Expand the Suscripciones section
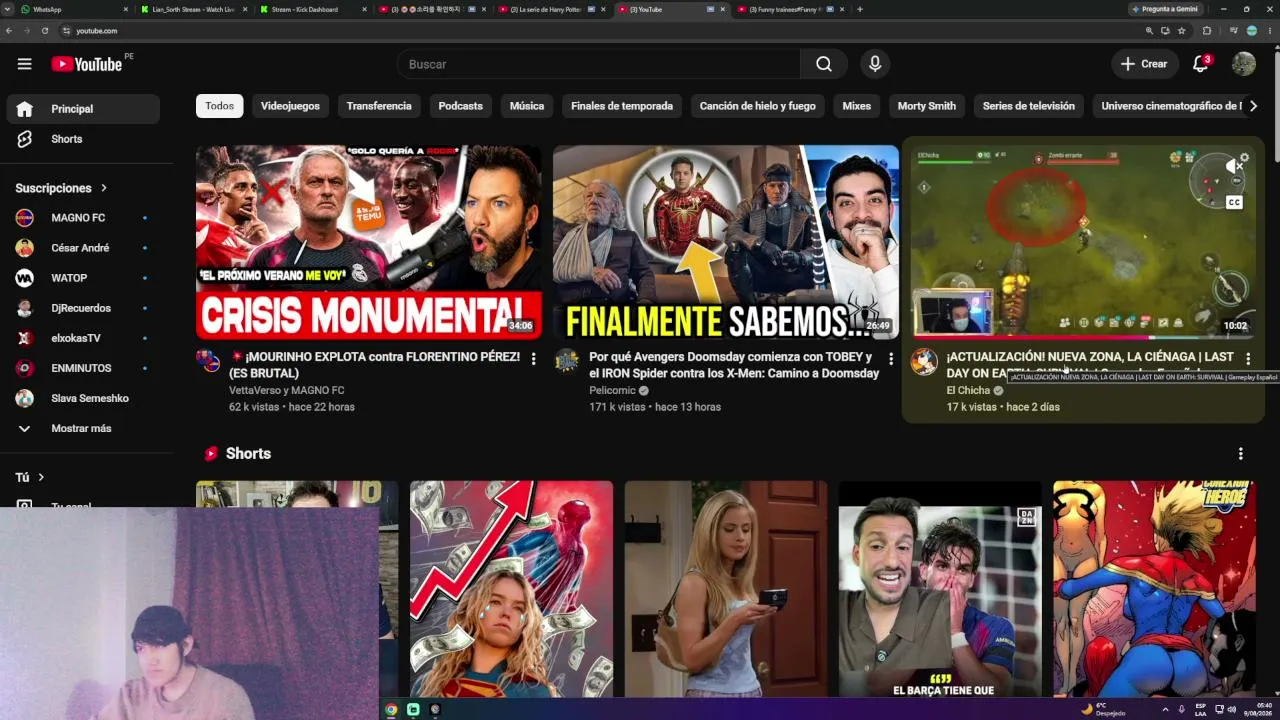The image size is (1280, 720). click(61, 188)
